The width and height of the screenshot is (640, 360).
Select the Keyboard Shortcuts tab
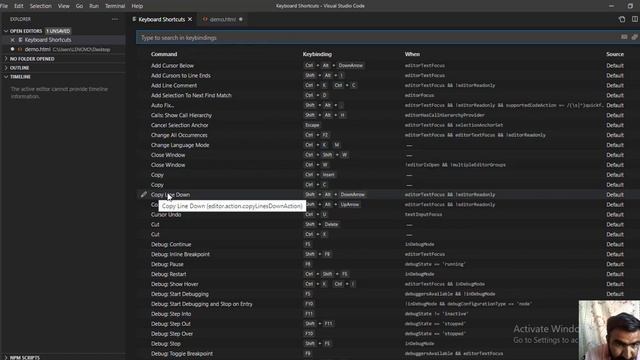(162, 19)
